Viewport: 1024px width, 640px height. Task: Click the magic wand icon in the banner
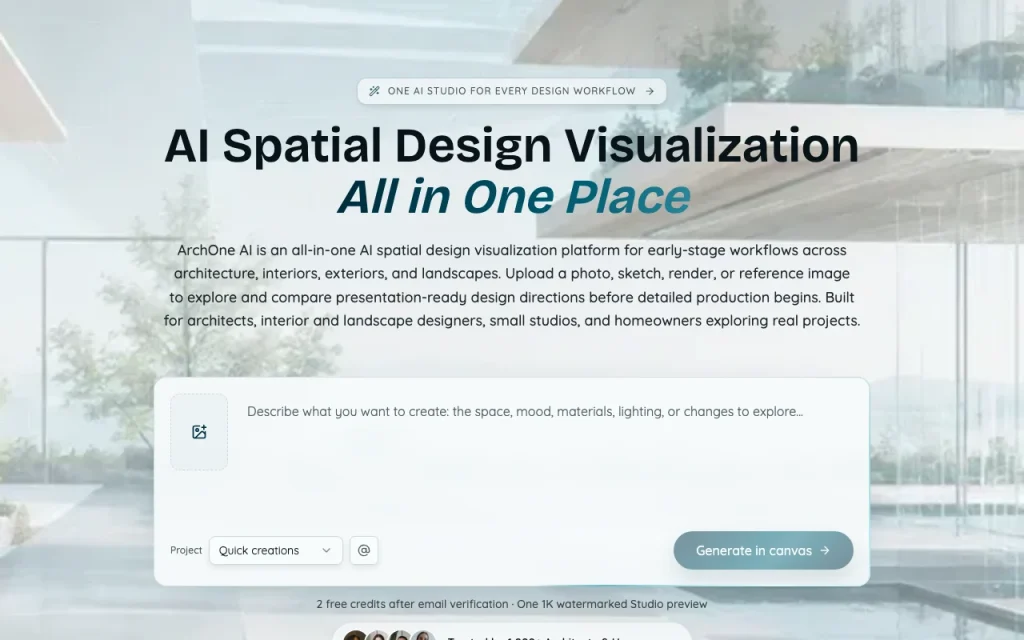pos(374,91)
